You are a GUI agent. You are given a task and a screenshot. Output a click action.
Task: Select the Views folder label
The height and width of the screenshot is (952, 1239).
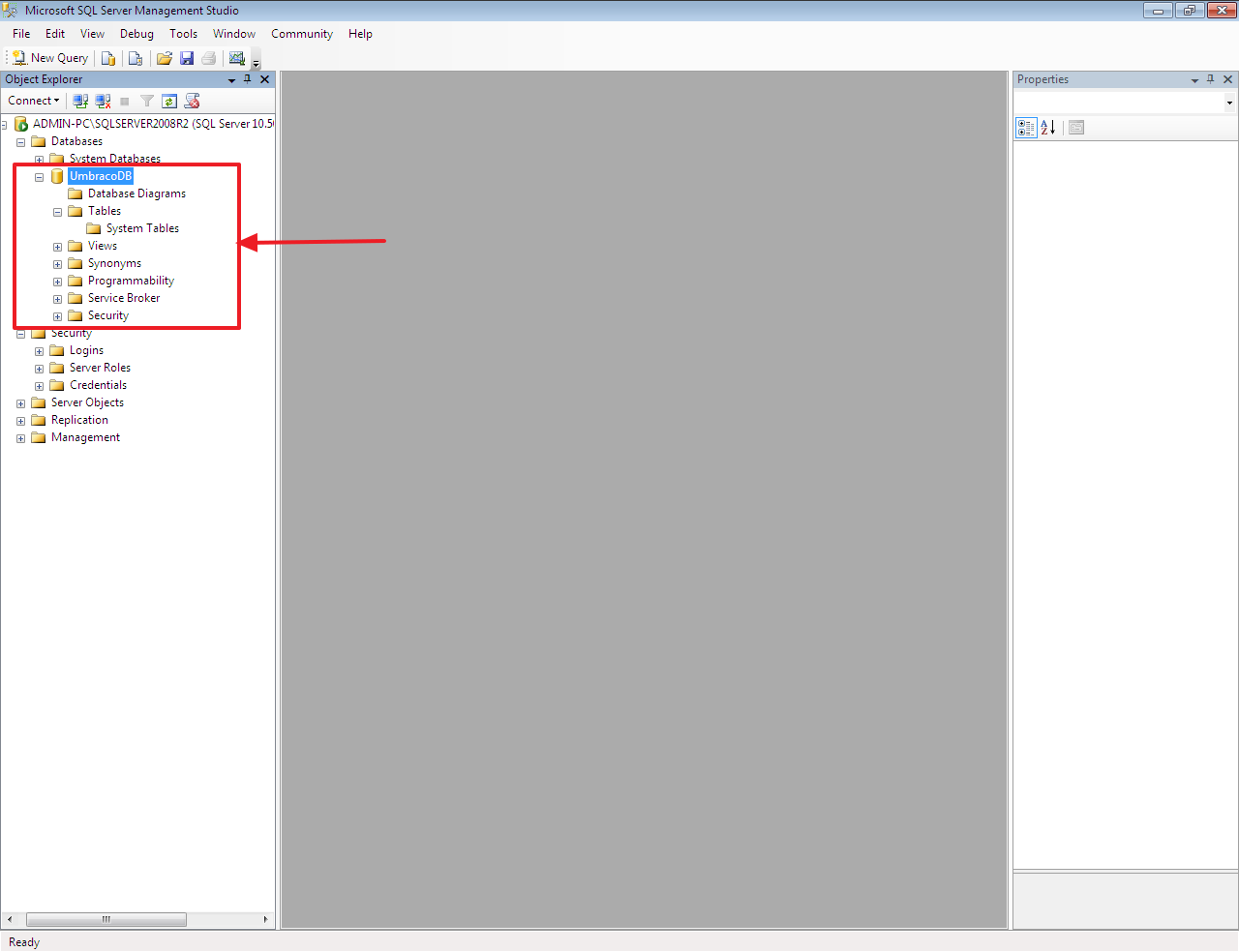(x=103, y=246)
